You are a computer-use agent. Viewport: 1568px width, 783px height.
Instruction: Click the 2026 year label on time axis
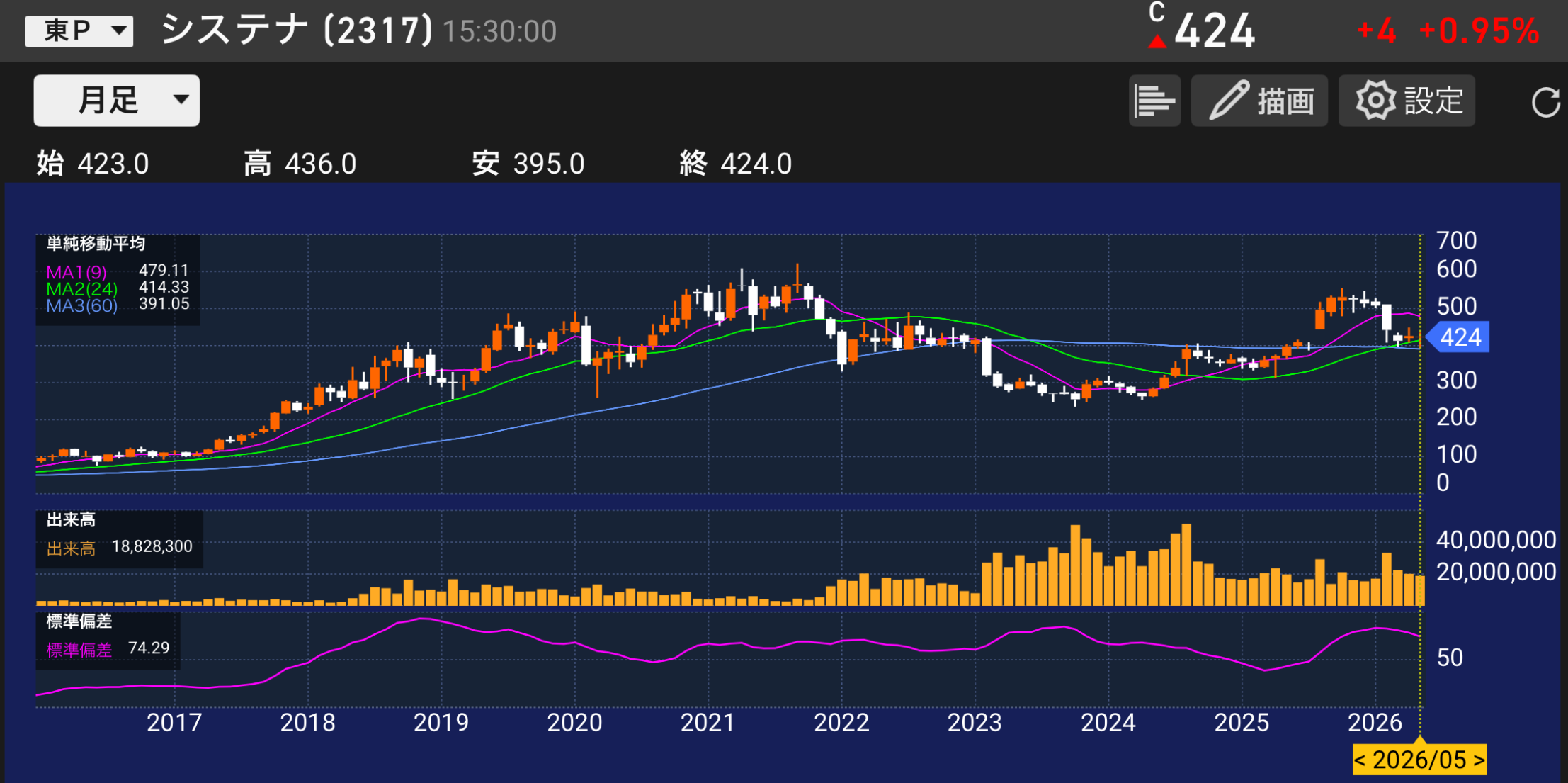tap(1375, 723)
